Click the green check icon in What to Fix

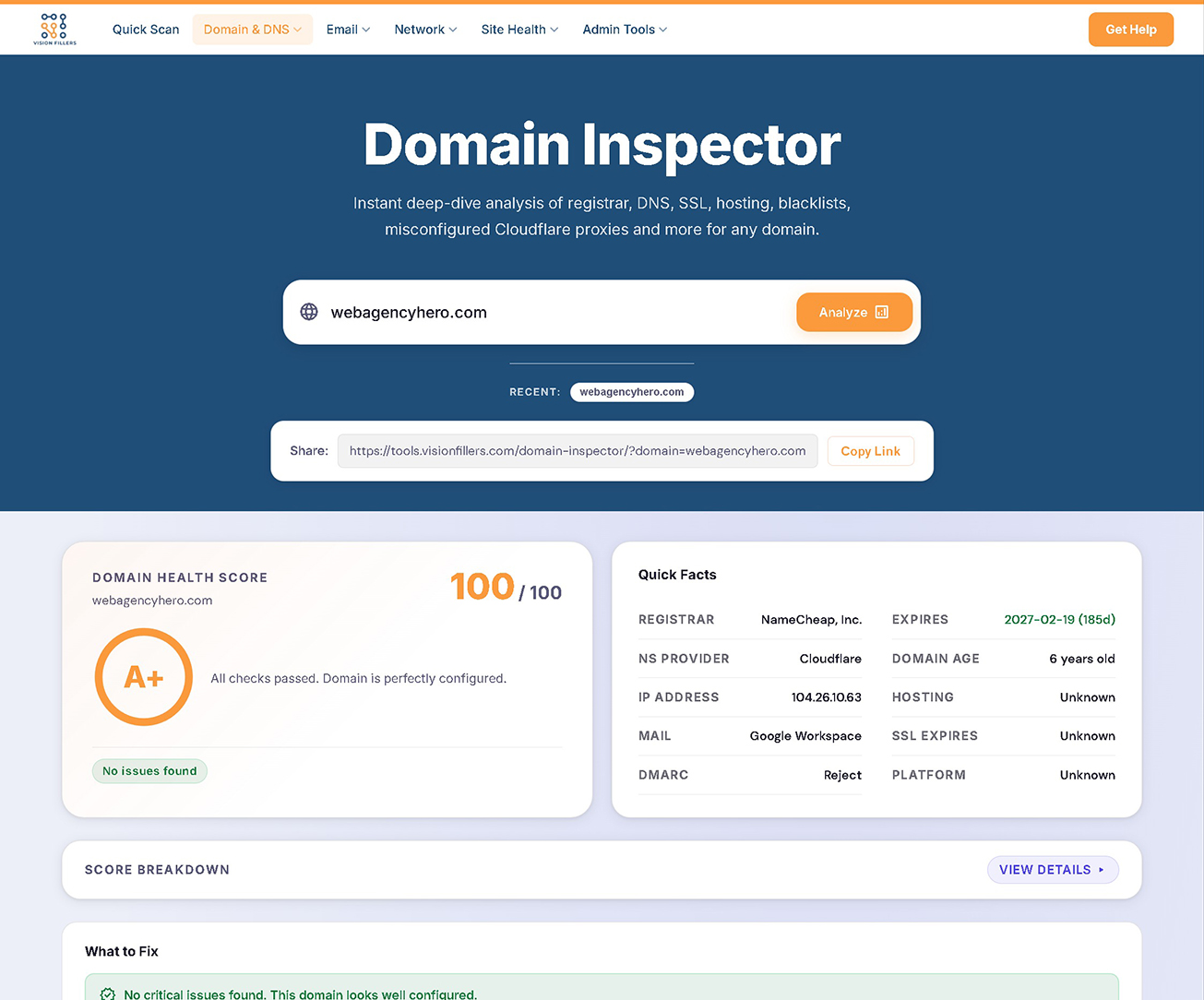tap(108, 994)
